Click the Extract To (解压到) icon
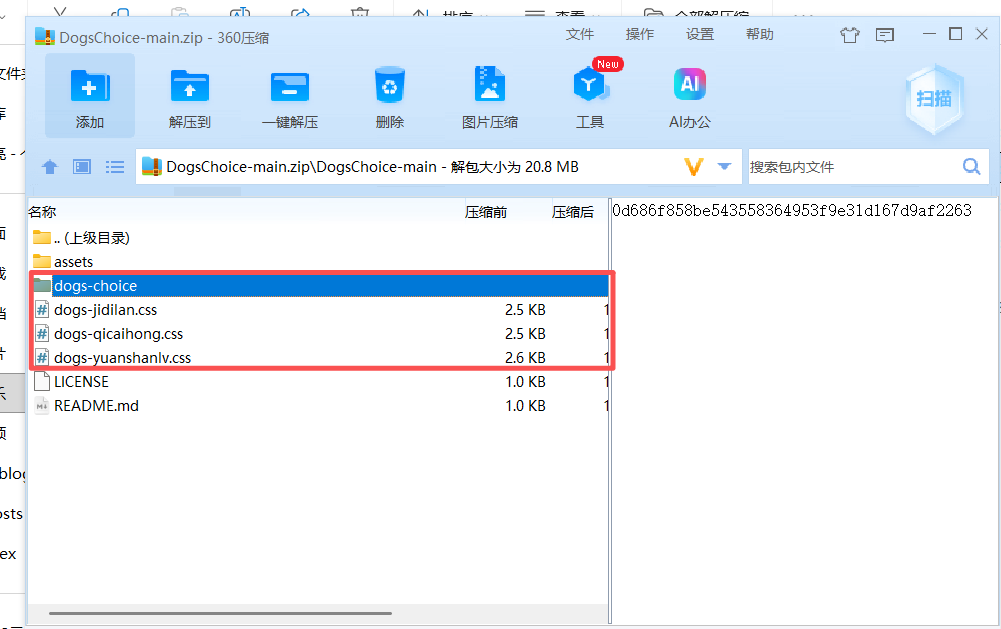 [x=190, y=87]
